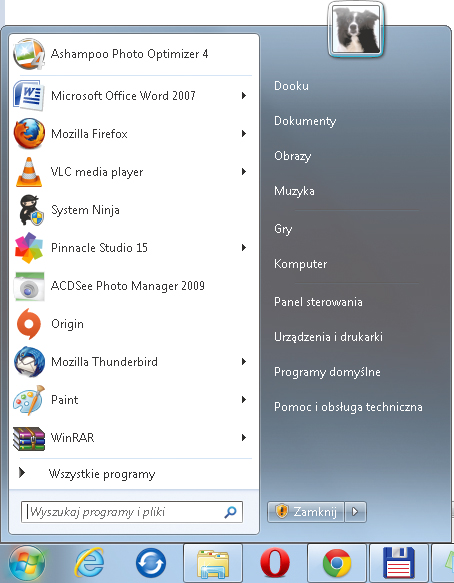
Task: Open Dokumenty library
Action: [x=305, y=121]
